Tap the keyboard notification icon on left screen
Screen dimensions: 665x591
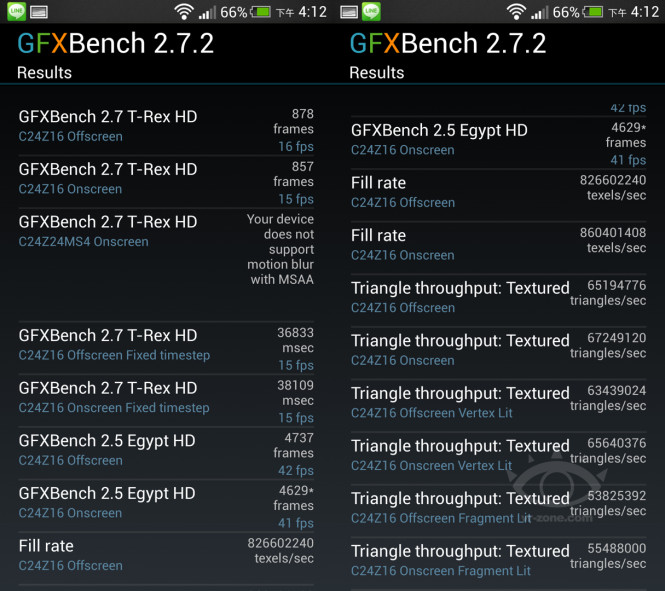pos(39,12)
